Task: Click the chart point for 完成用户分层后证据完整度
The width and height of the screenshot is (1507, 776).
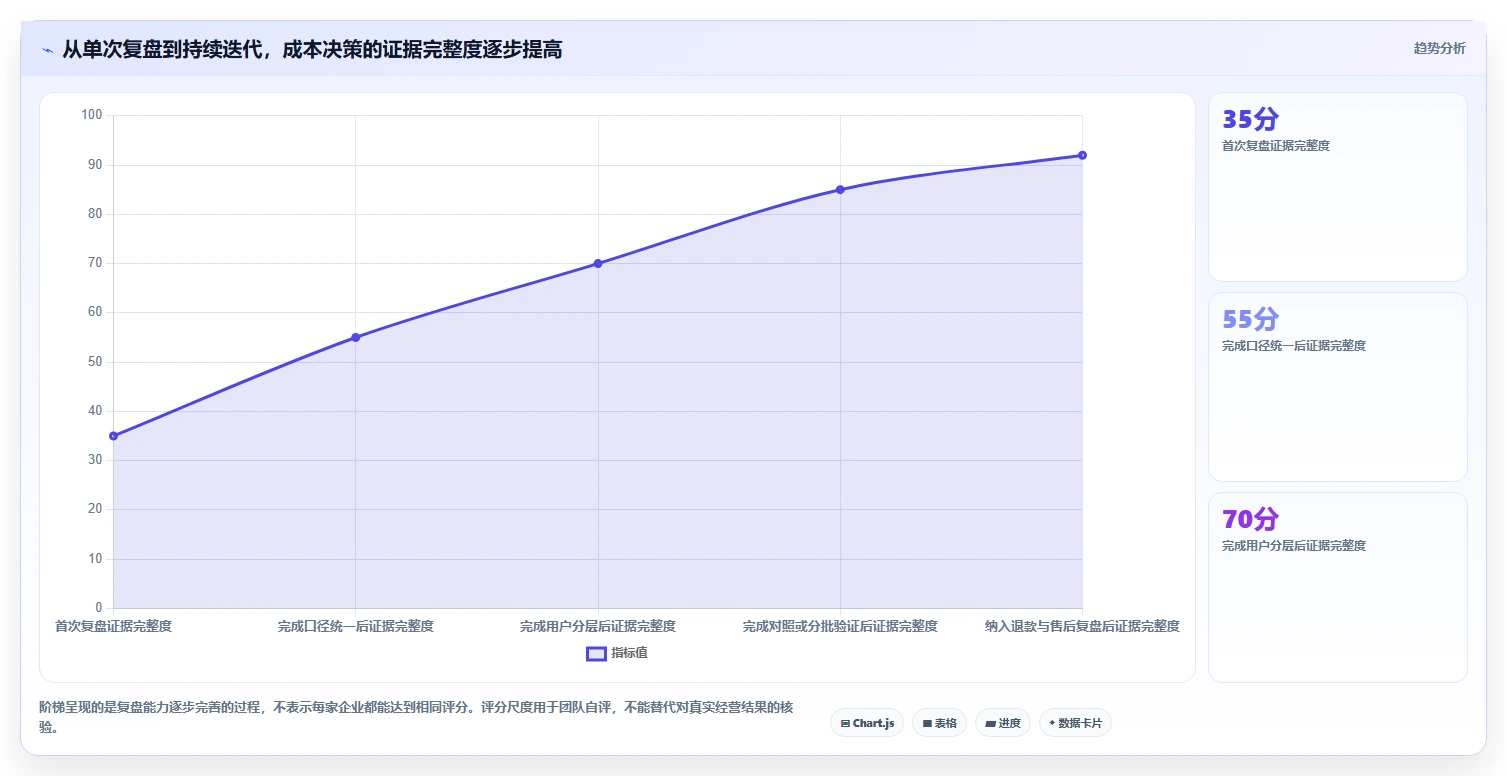Action: click(598, 263)
